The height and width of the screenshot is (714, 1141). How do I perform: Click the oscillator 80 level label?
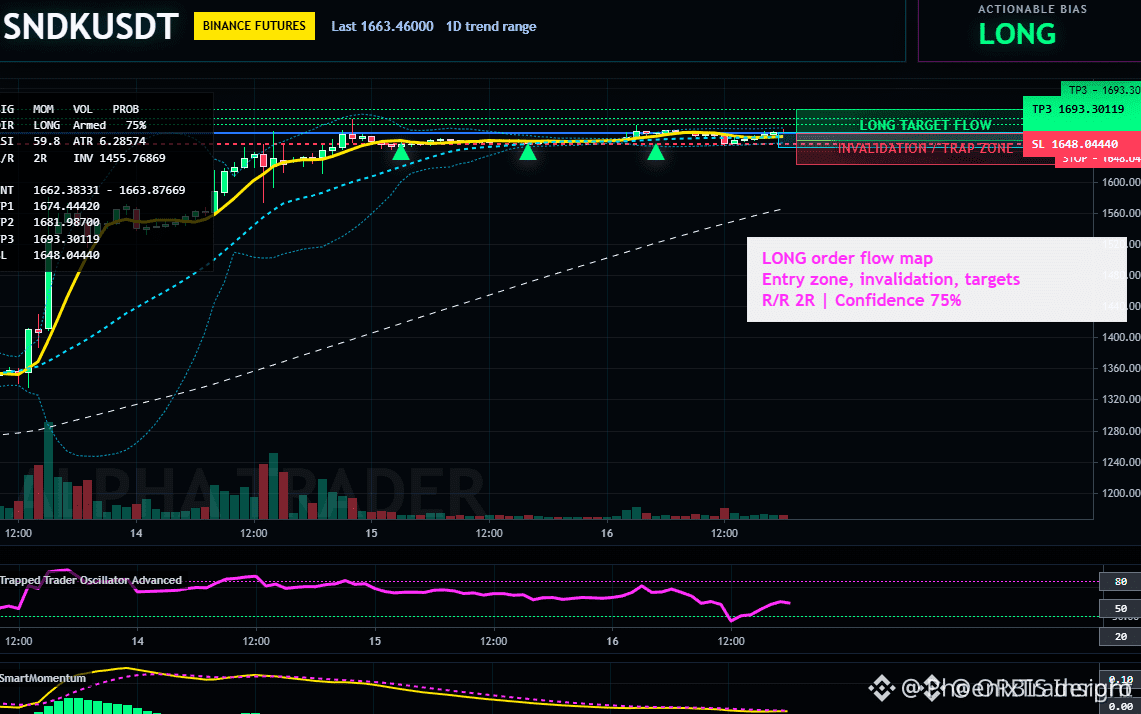point(1121,582)
